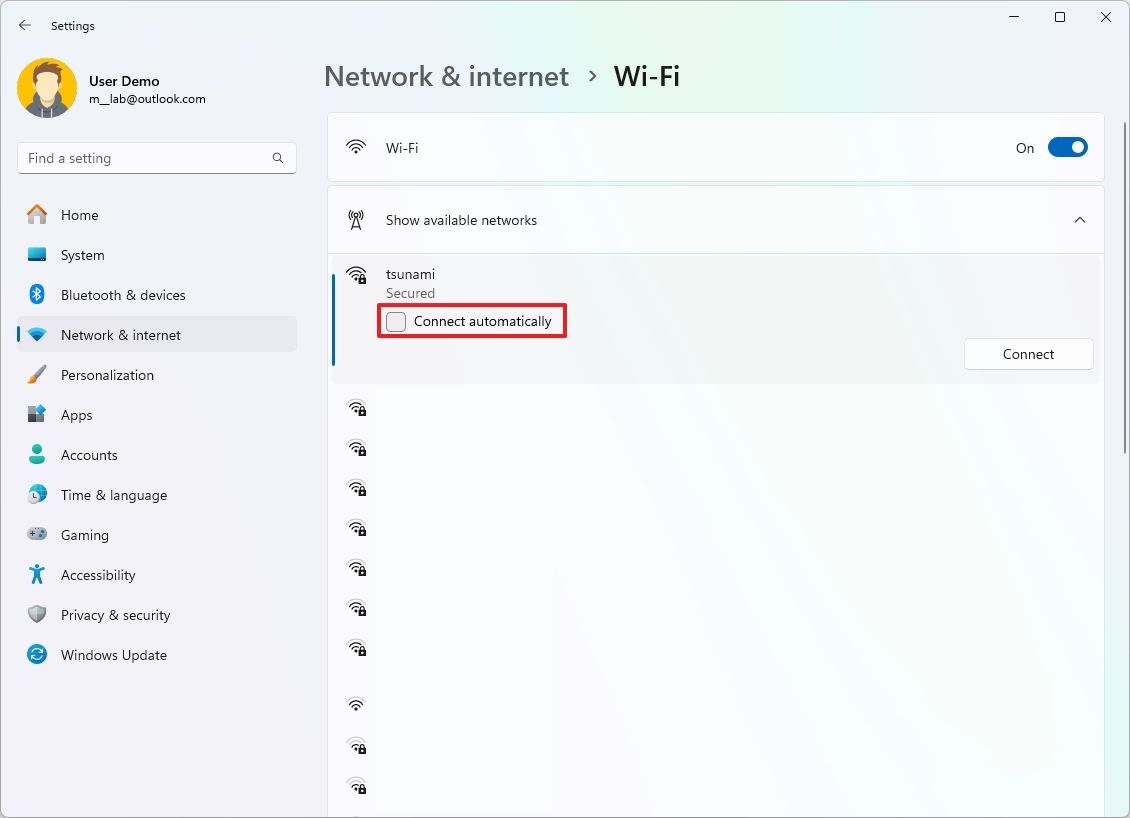This screenshot has width=1130, height=818.
Task: Go to Home in the sidebar
Action: (x=79, y=214)
